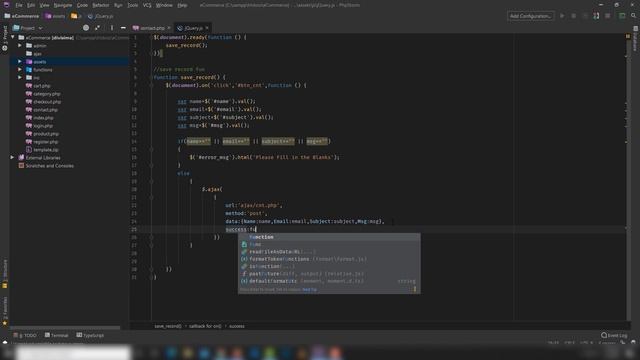Click the Add Configuration button
This screenshot has height=360, width=640.
530,16
